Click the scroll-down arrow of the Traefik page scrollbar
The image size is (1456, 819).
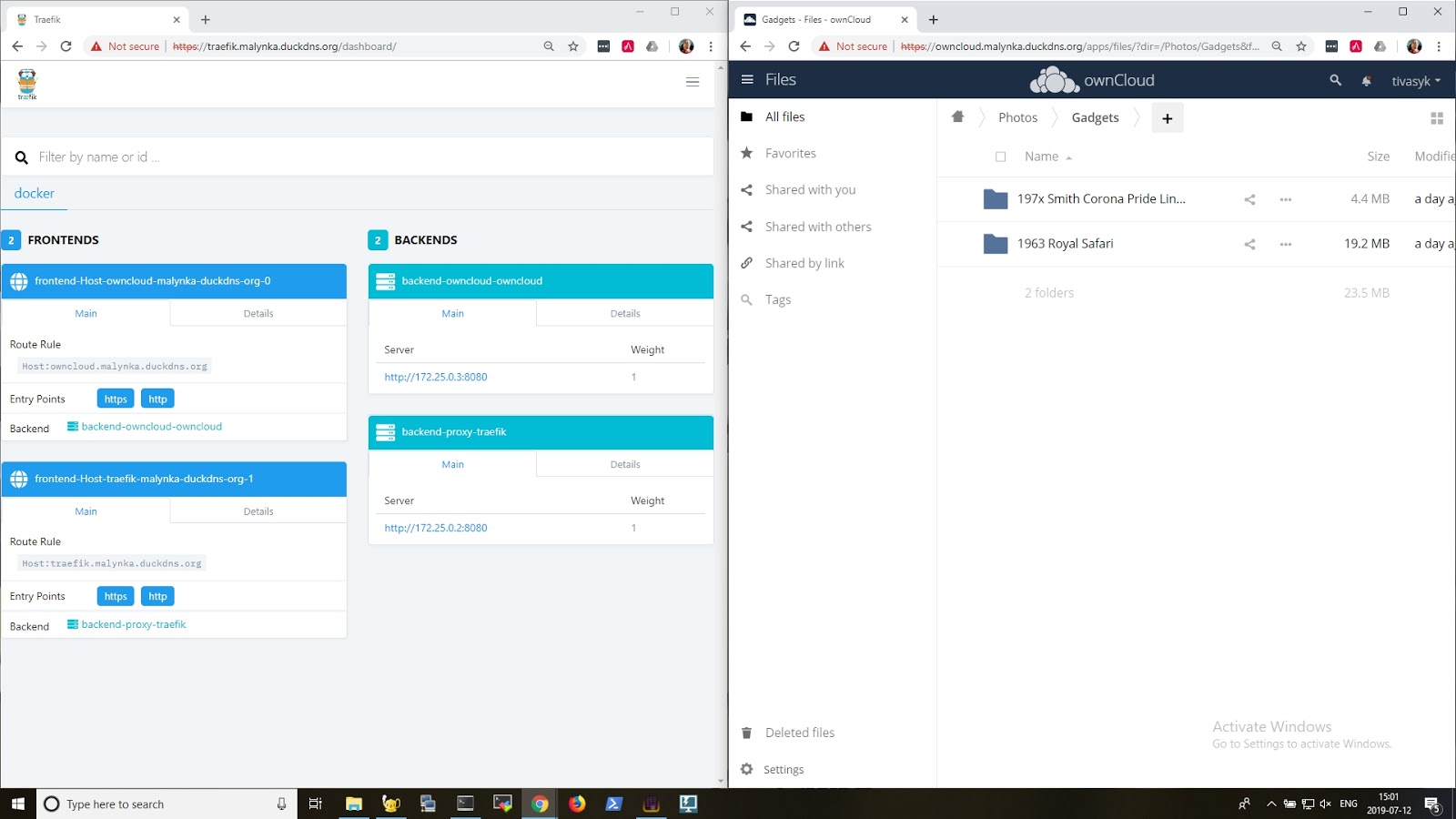722,781
